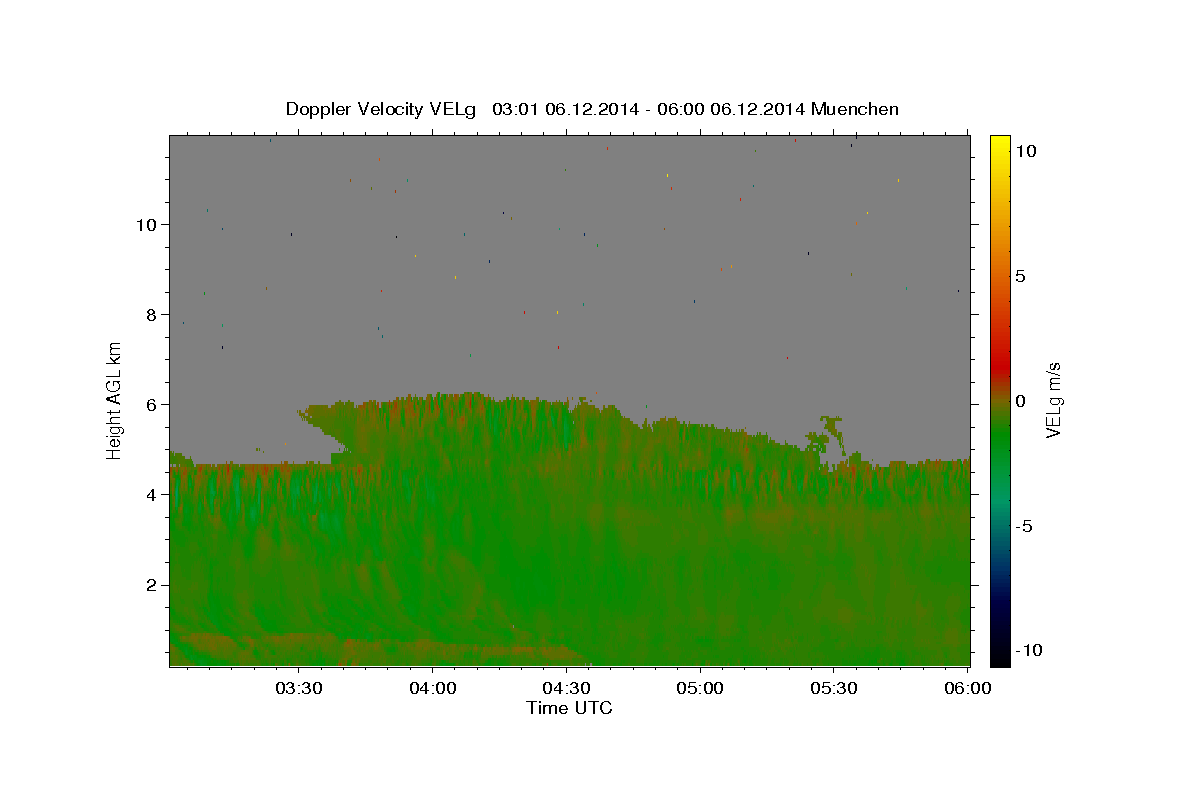Click the 'Time UTC' axis label
The height and width of the screenshot is (800, 1200).
click(x=569, y=708)
